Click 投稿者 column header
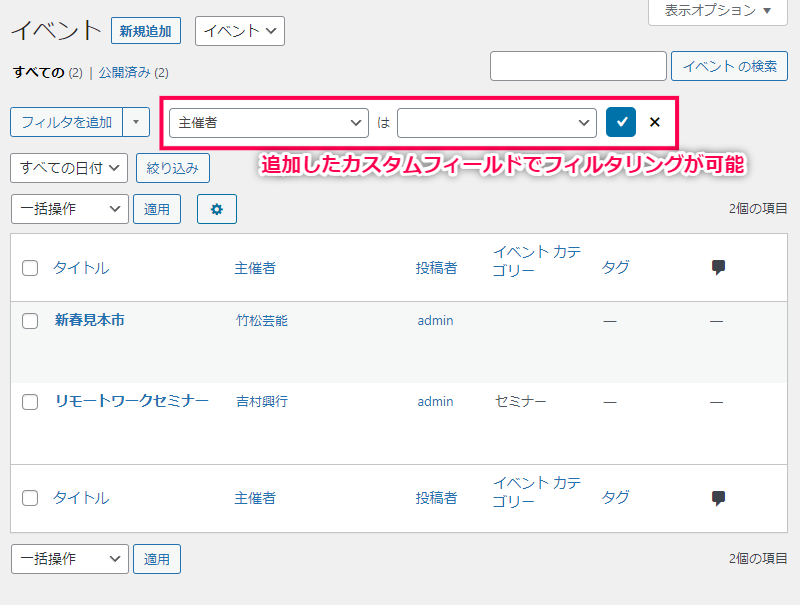The image size is (800, 605). (436, 268)
